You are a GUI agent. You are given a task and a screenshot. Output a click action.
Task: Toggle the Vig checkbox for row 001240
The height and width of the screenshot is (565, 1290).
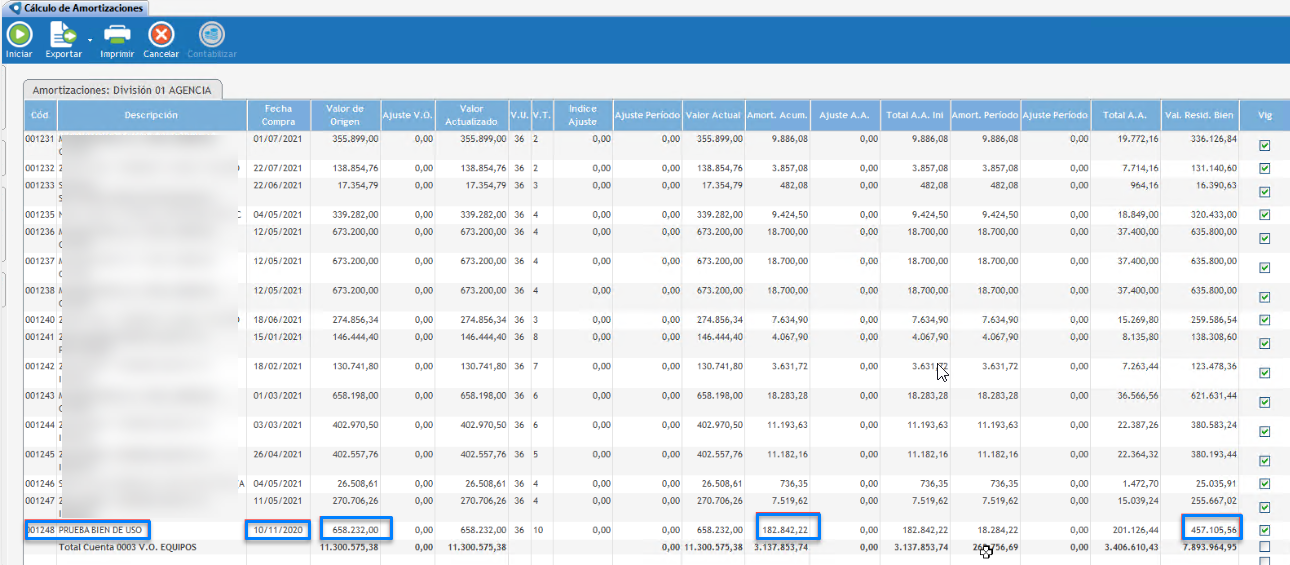pyautogui.click(x=1264, y=320)
